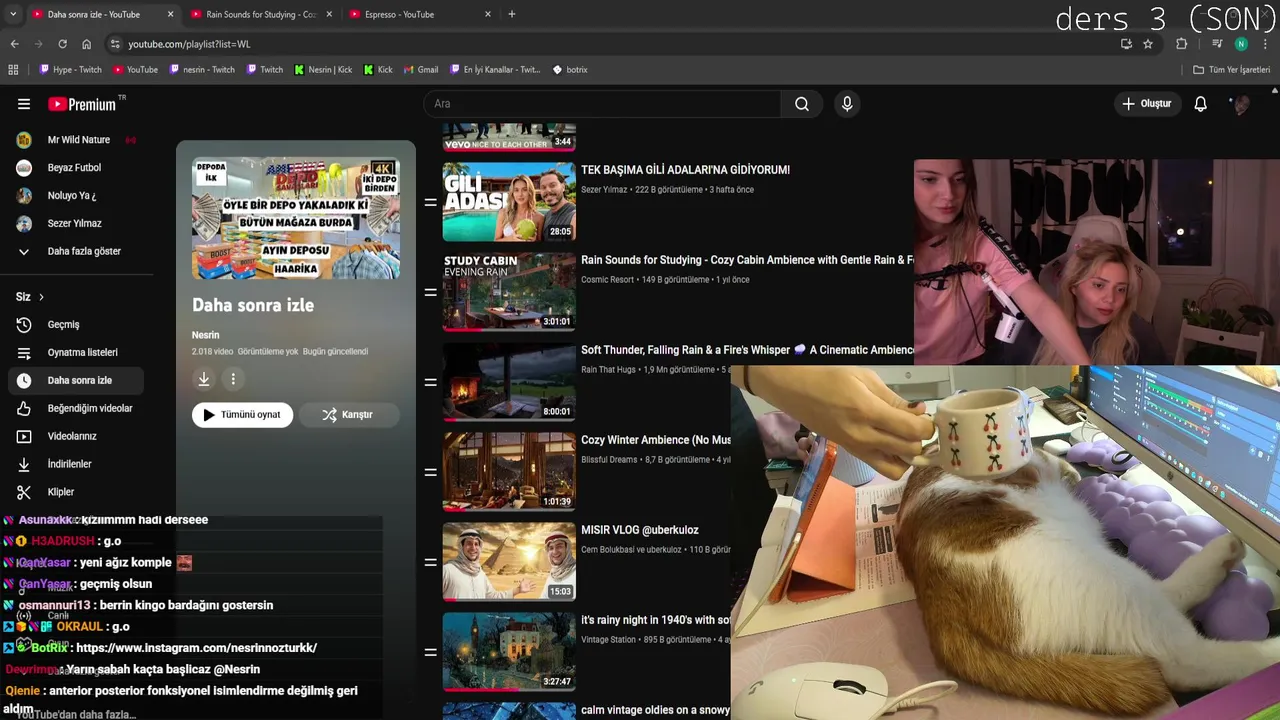The height and width of the screenshot is (720, 1280).
Task: Open browser home page
Action: click(86, 44)
